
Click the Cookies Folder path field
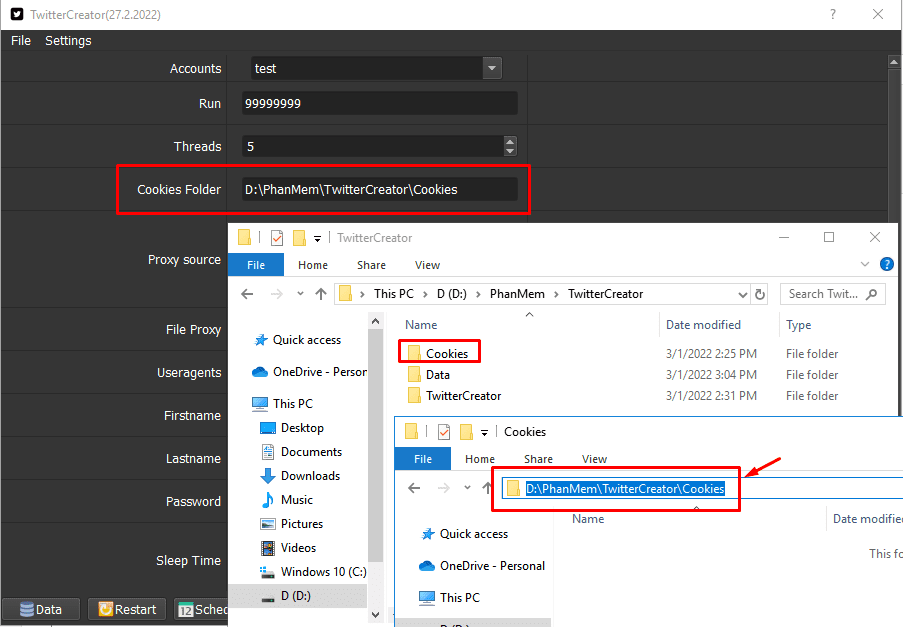380,189
